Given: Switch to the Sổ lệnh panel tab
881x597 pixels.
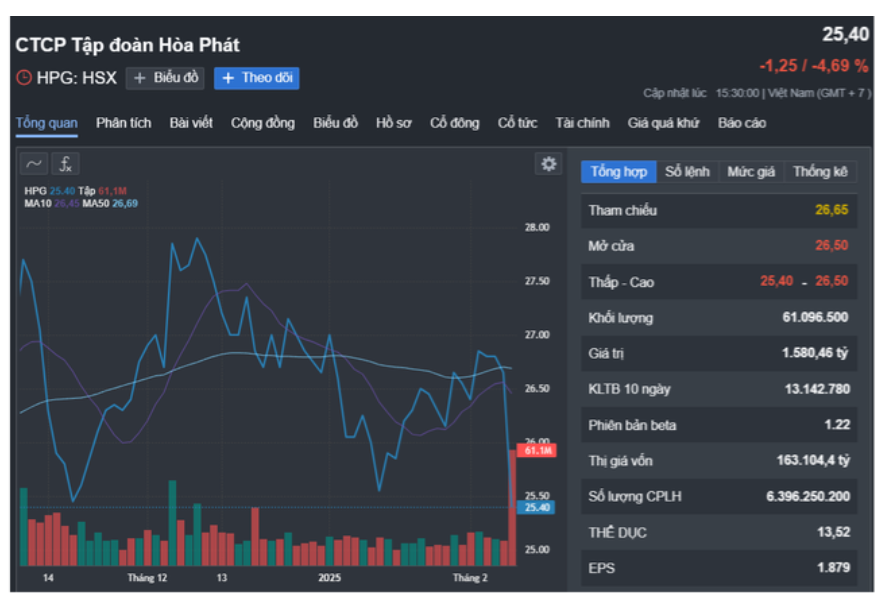Looking at the screenshot, I should coord(688,171).
